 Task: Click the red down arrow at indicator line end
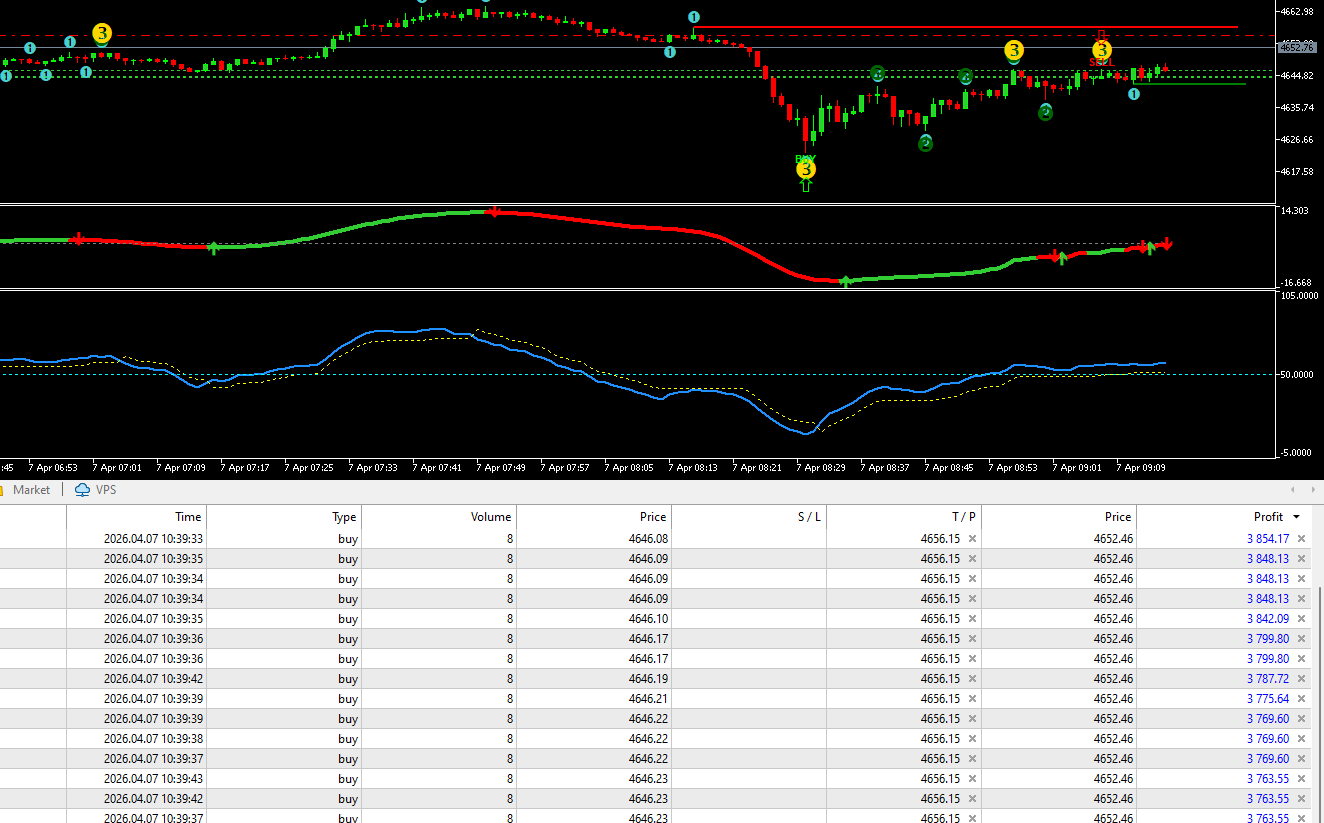coord(1166,244)
